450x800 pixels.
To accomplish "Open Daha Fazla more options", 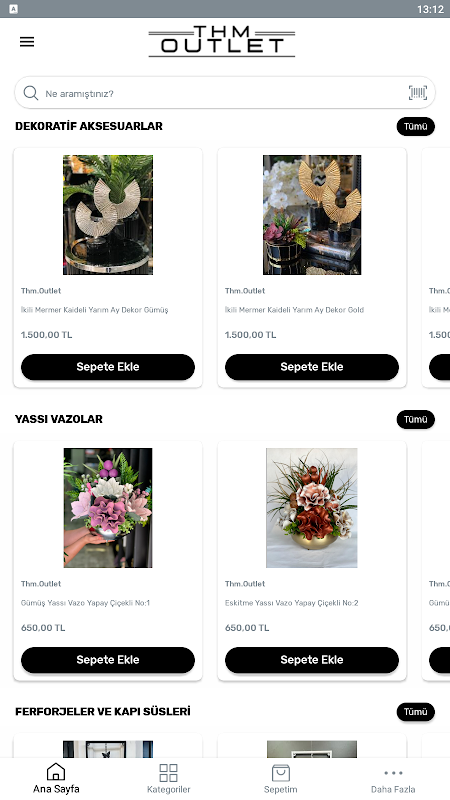I will click(x=393, y=779).
